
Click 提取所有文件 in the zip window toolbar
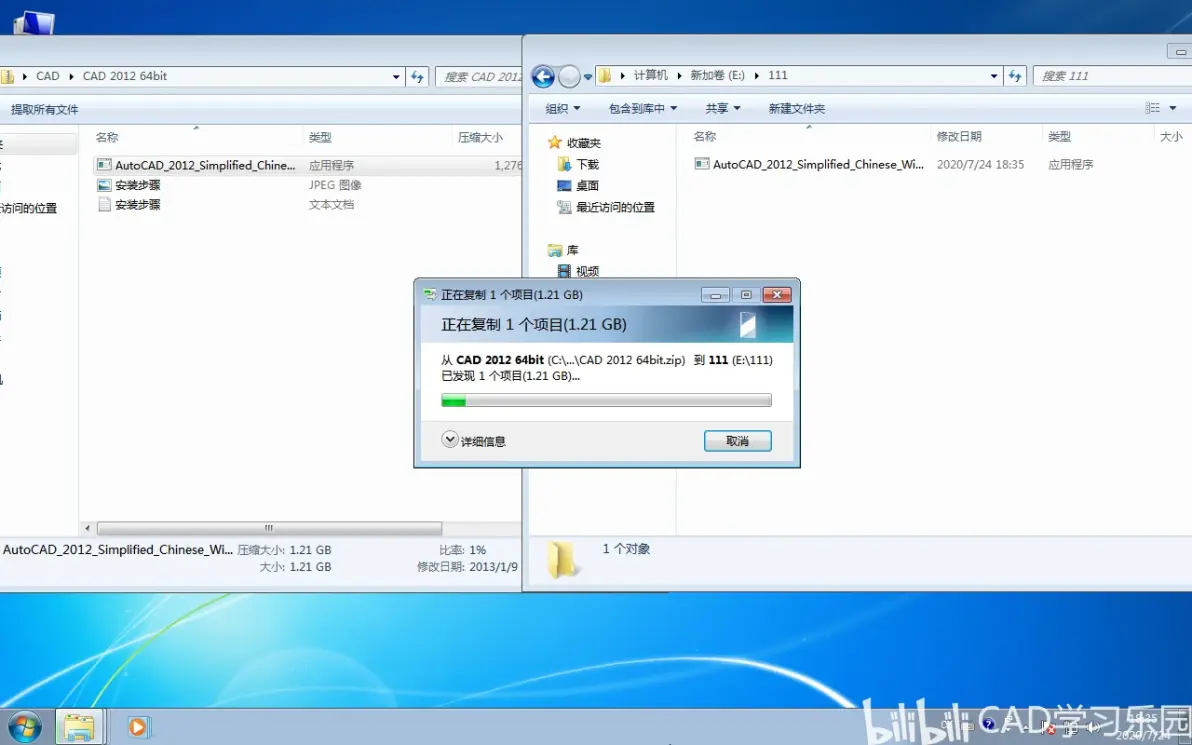(x=45, y=109)
